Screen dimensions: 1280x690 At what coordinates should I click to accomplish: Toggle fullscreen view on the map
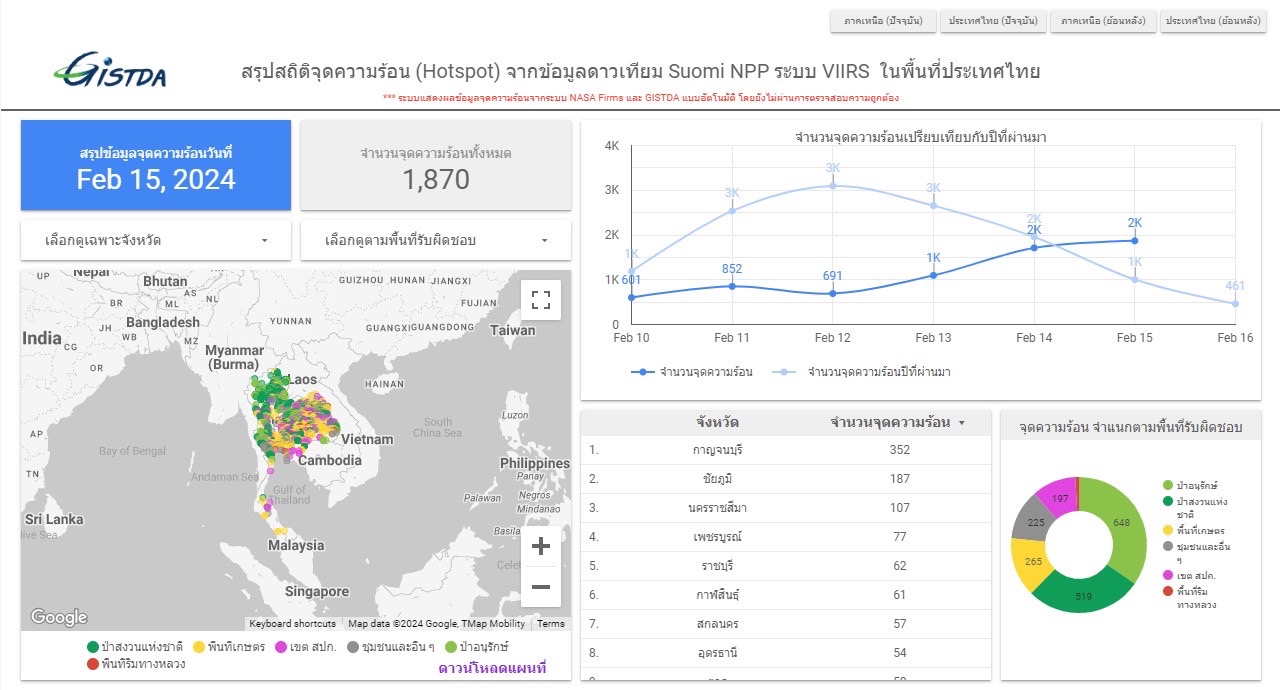tap(541, 300)
